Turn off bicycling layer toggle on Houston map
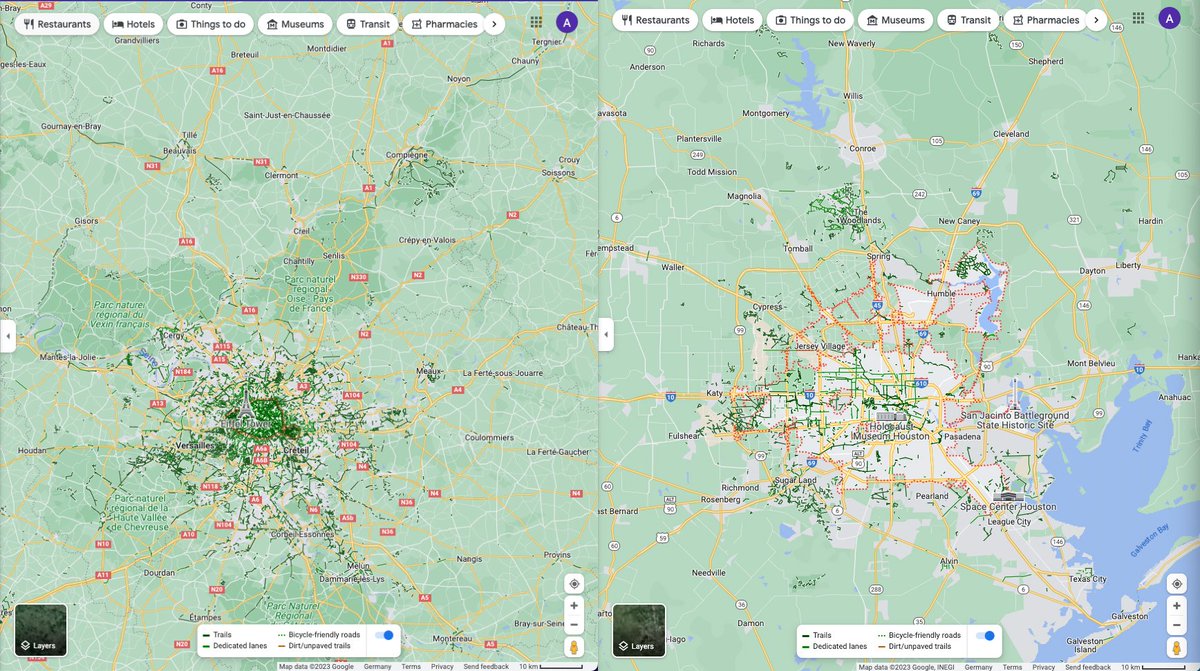The height and width of the screenshot is (671, 1200). pyautogui.click(x=986, y=635)
